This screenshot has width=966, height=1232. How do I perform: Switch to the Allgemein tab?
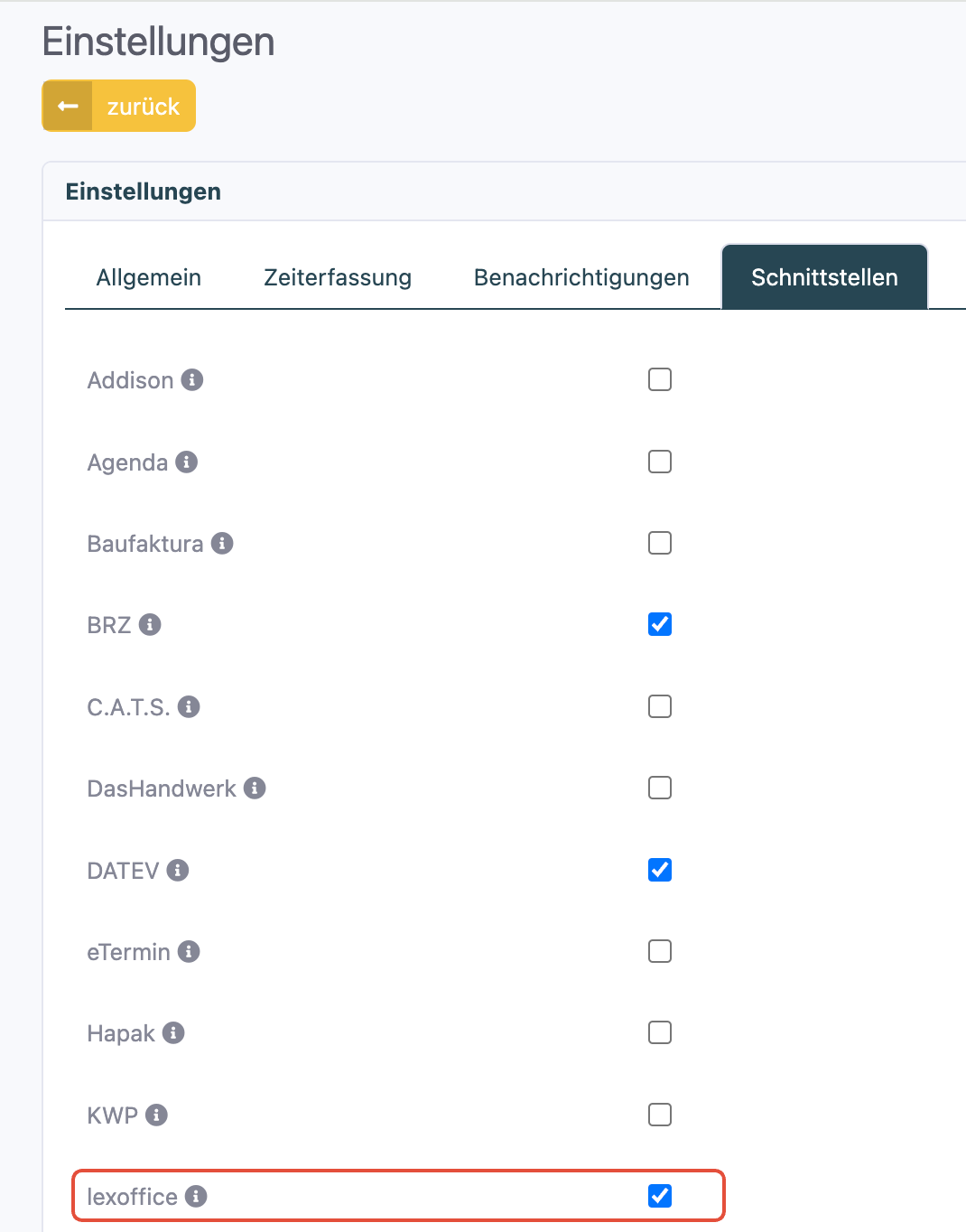click(149, 277)
